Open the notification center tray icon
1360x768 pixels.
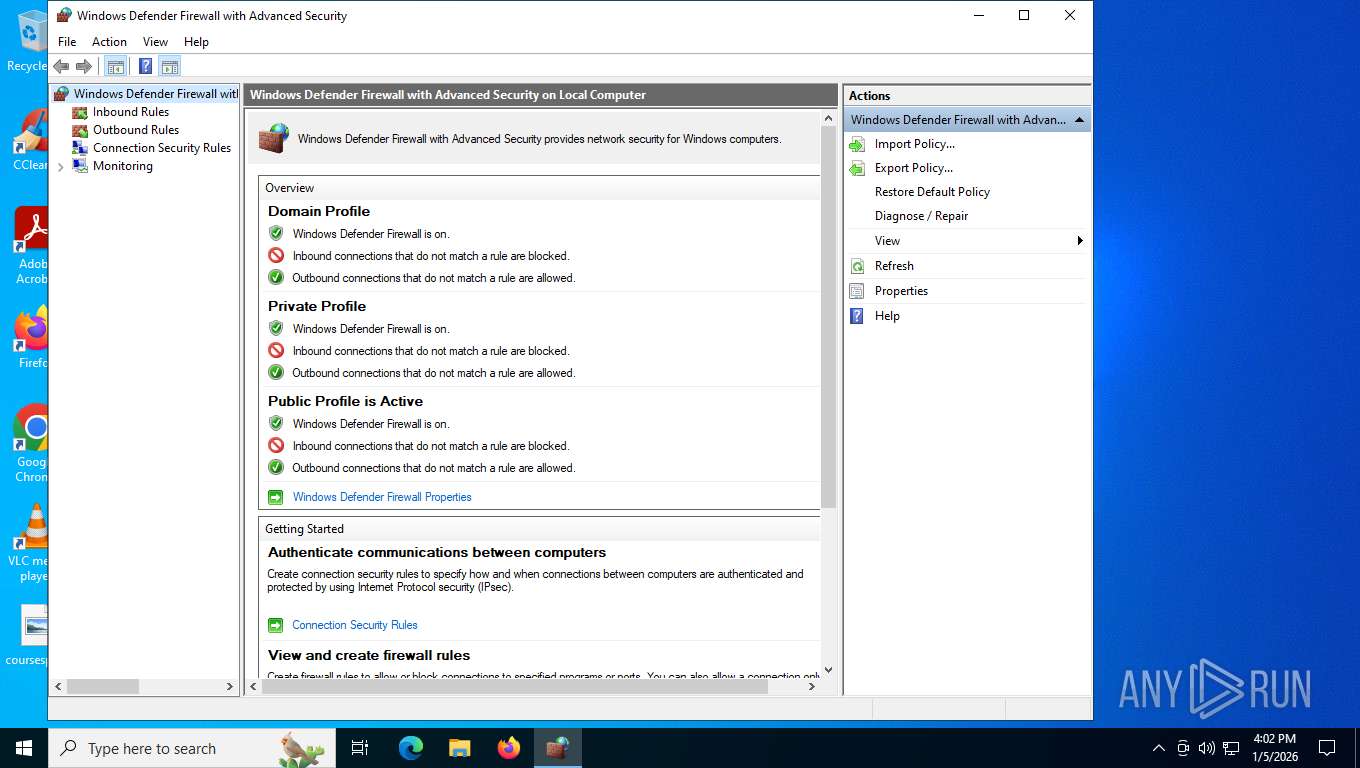1327,748
